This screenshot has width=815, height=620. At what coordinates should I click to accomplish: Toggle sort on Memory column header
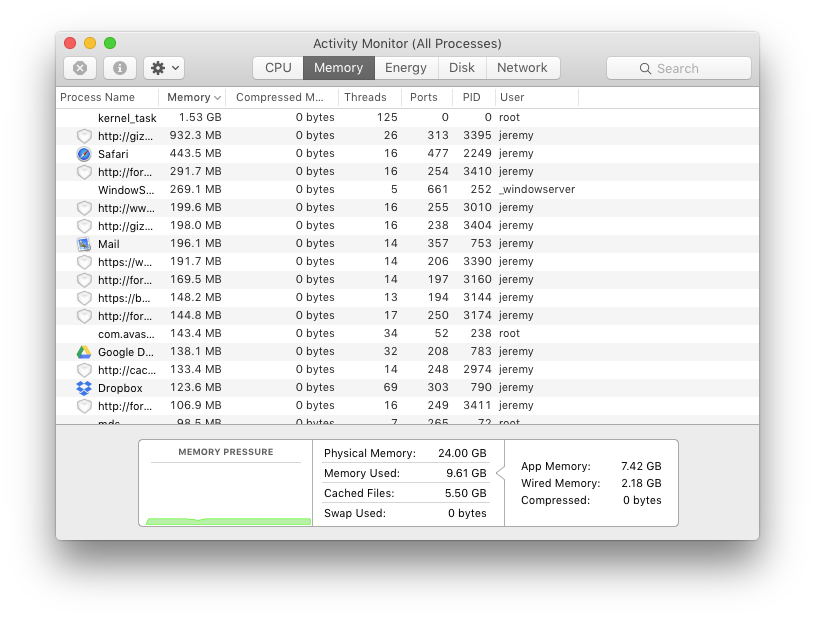[194, 97]
